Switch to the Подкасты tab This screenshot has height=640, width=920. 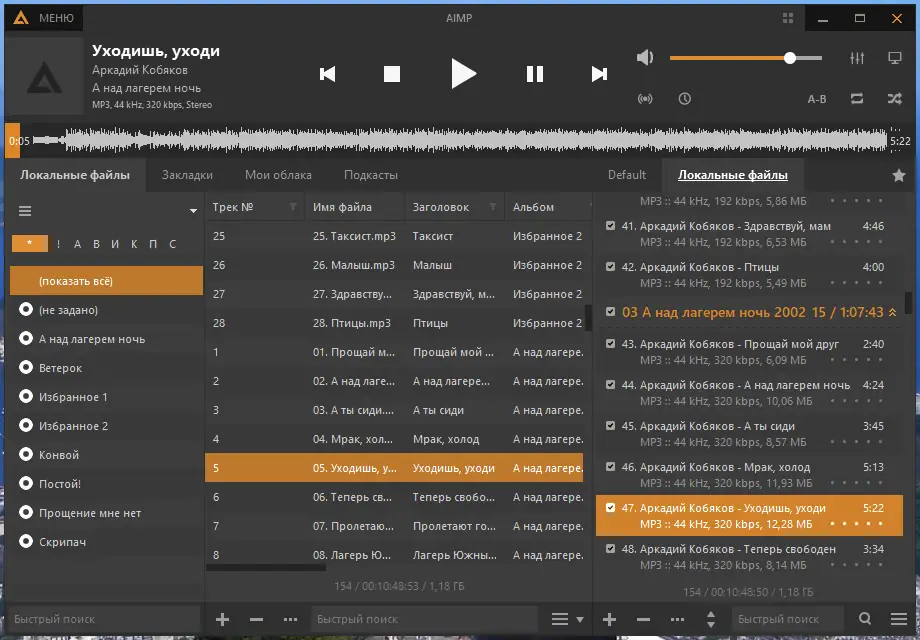click(x=371, y=175)
